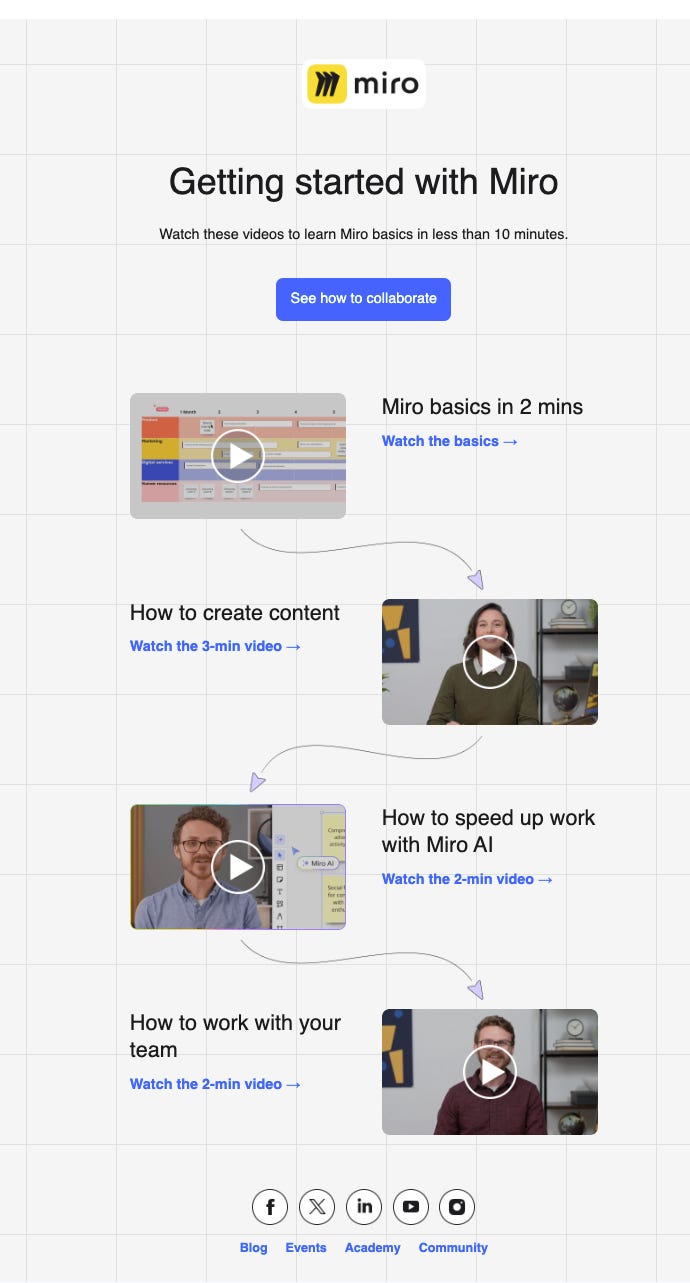Play the Miro basics board video

238,456
